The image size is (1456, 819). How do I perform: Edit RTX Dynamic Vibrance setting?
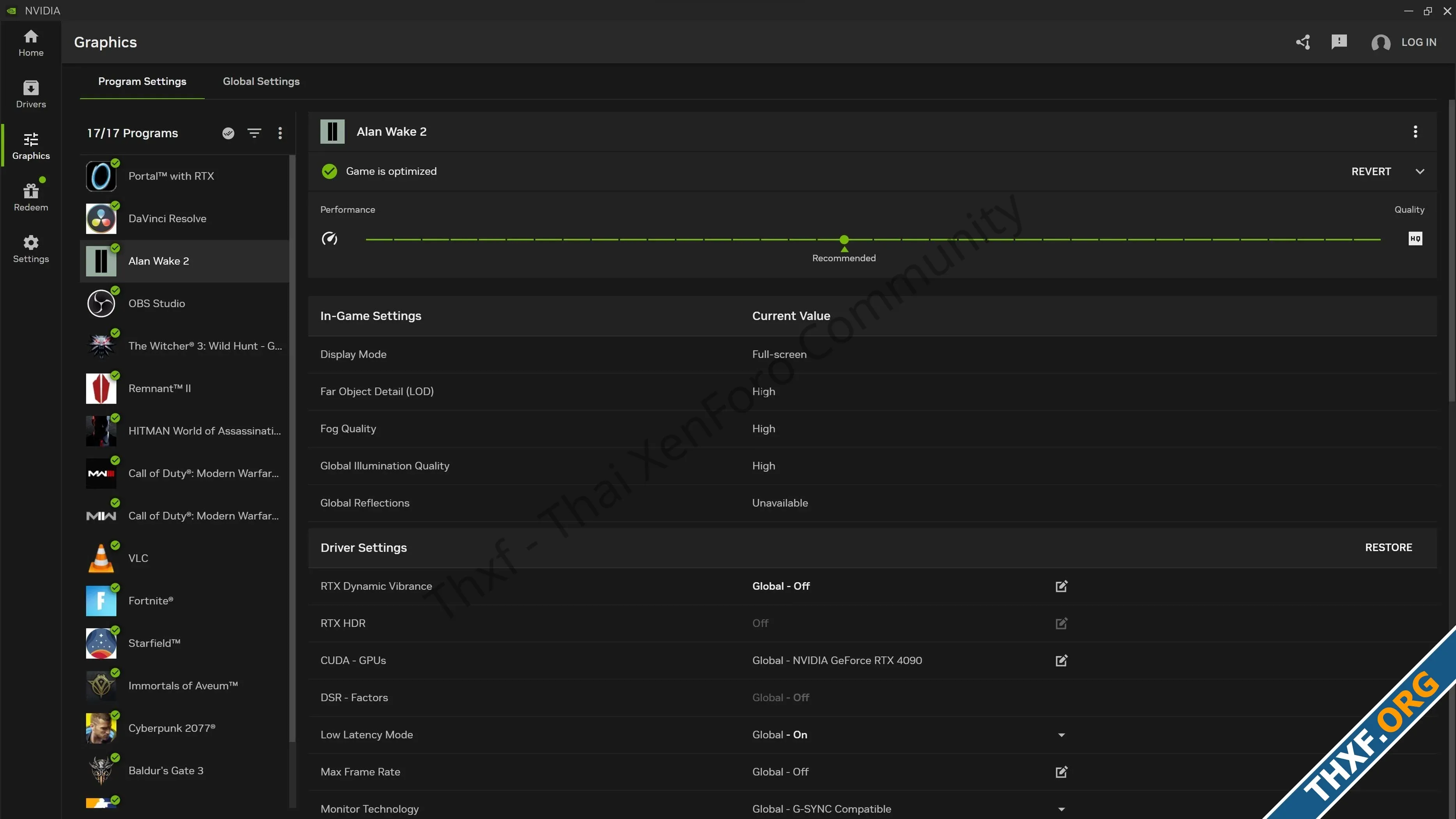[x=1061, y=586]
